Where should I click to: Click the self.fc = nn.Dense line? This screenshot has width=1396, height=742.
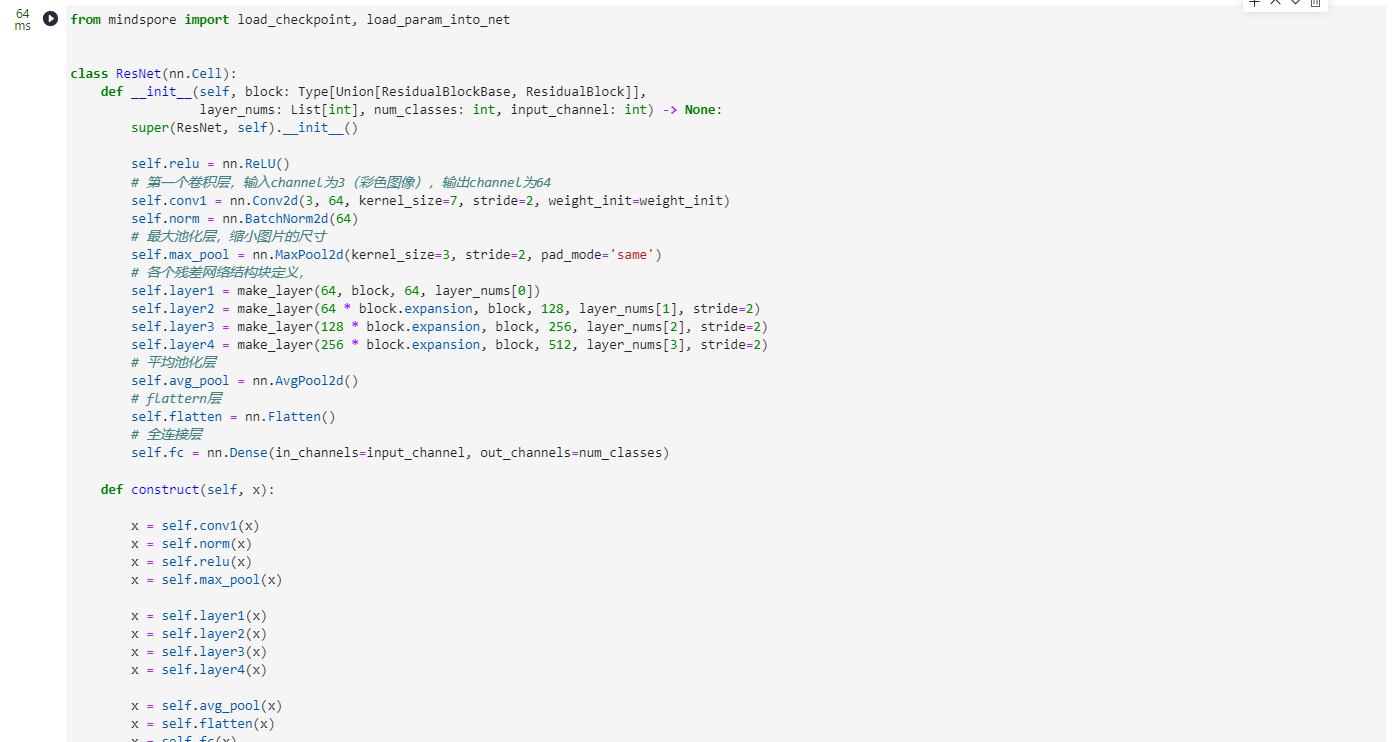(x=400, y=452)
